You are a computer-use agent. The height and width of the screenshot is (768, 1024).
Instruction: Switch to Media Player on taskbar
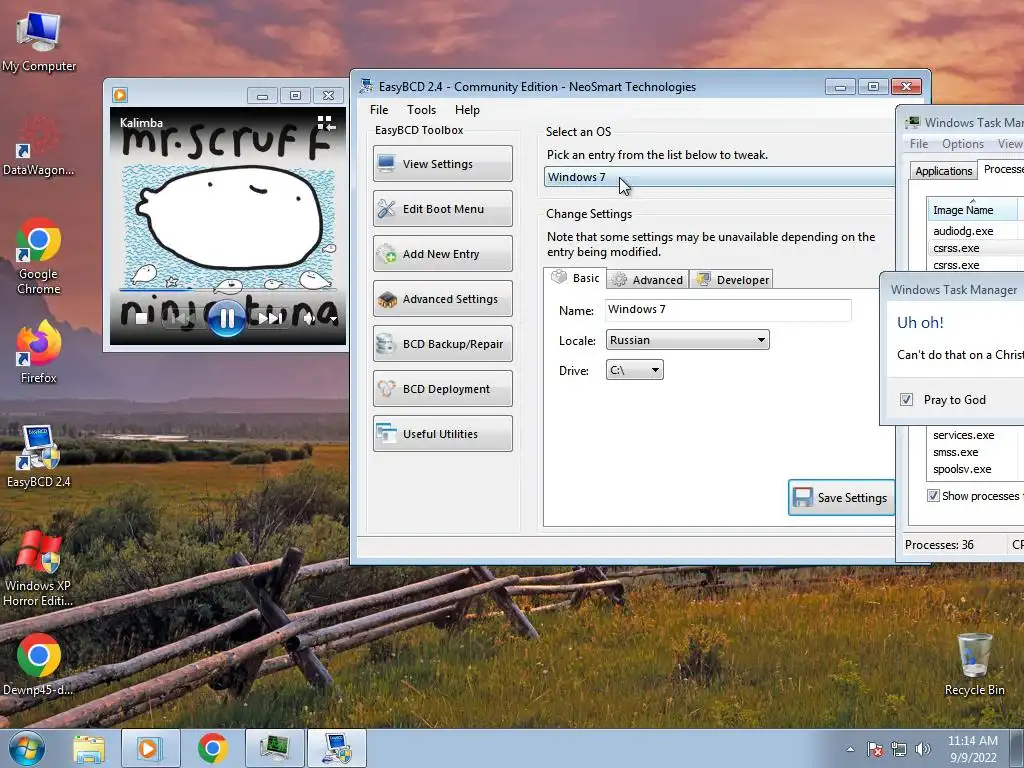coord(151,748)
